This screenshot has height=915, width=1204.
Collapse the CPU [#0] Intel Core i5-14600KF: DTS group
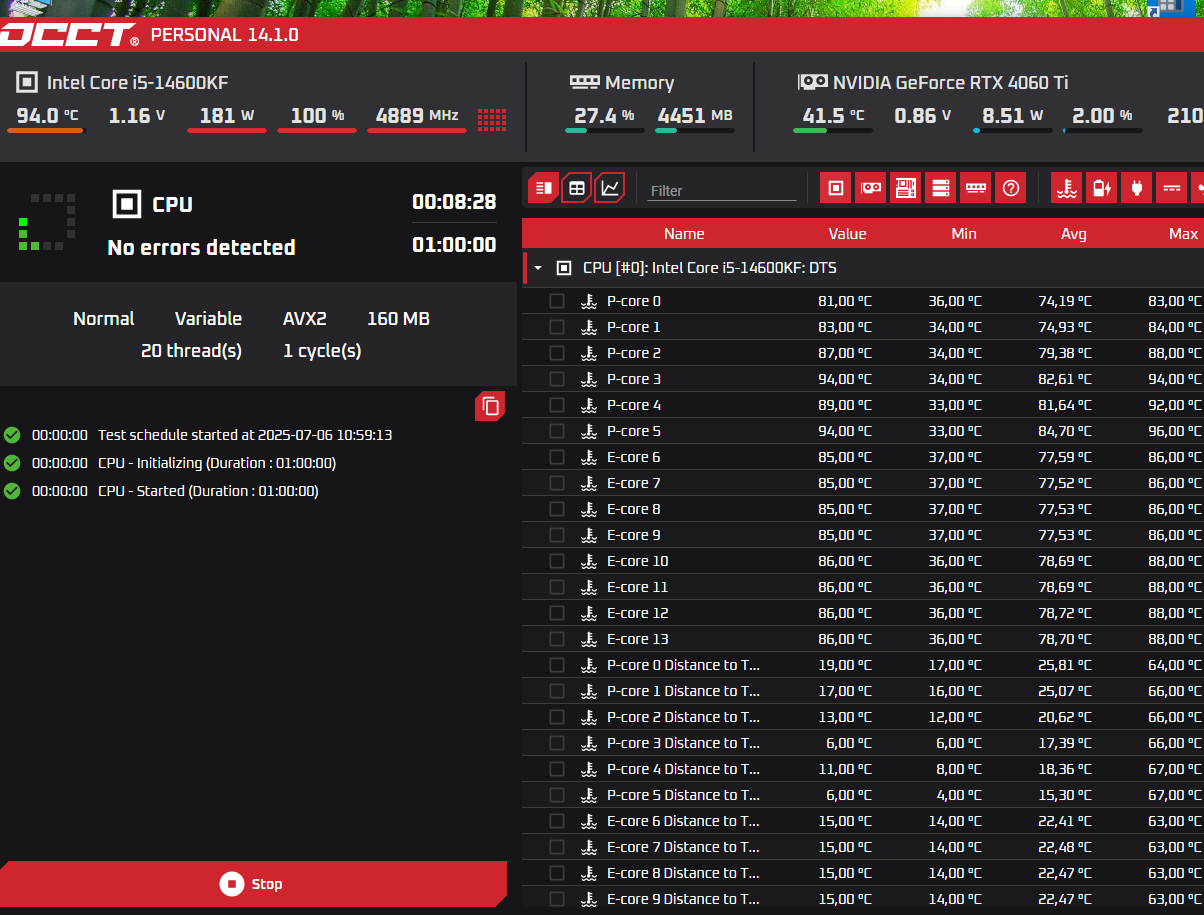538,268
